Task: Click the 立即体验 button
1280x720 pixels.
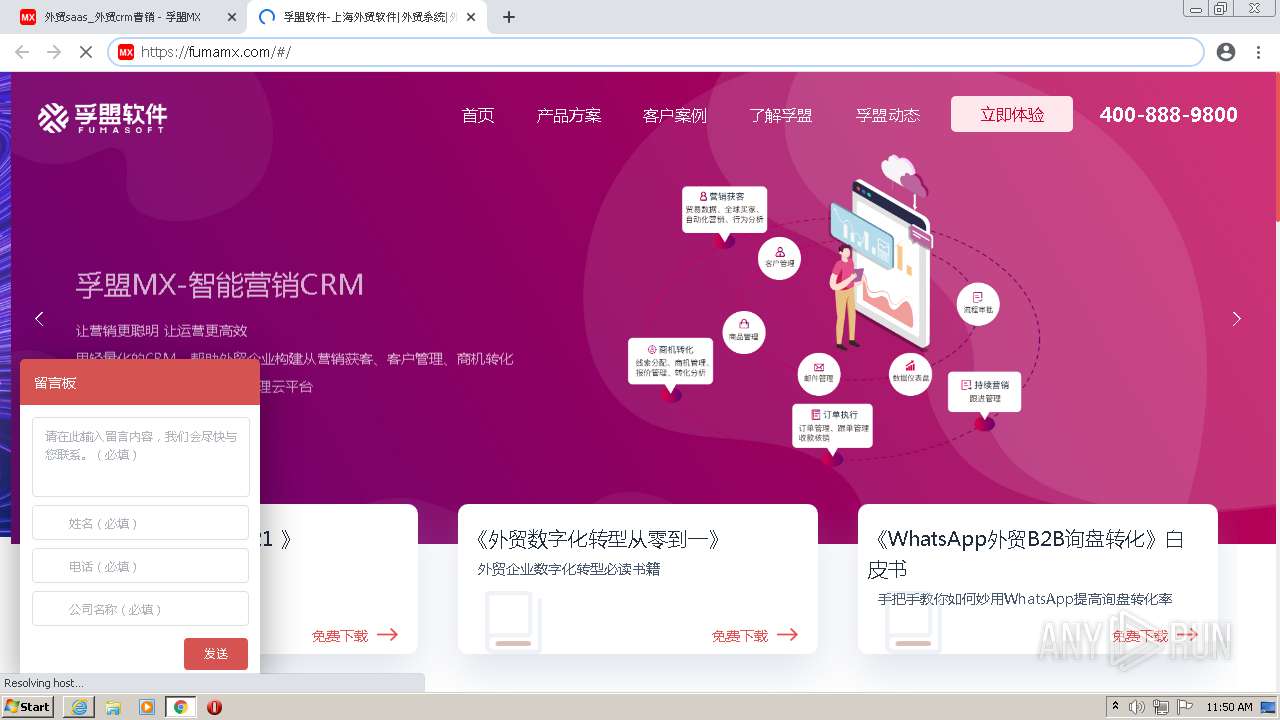Action: [1012, 114]
